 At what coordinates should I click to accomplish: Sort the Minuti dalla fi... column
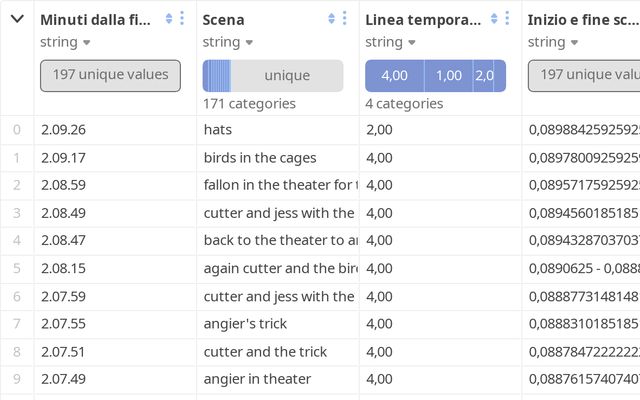click(168, 18)
